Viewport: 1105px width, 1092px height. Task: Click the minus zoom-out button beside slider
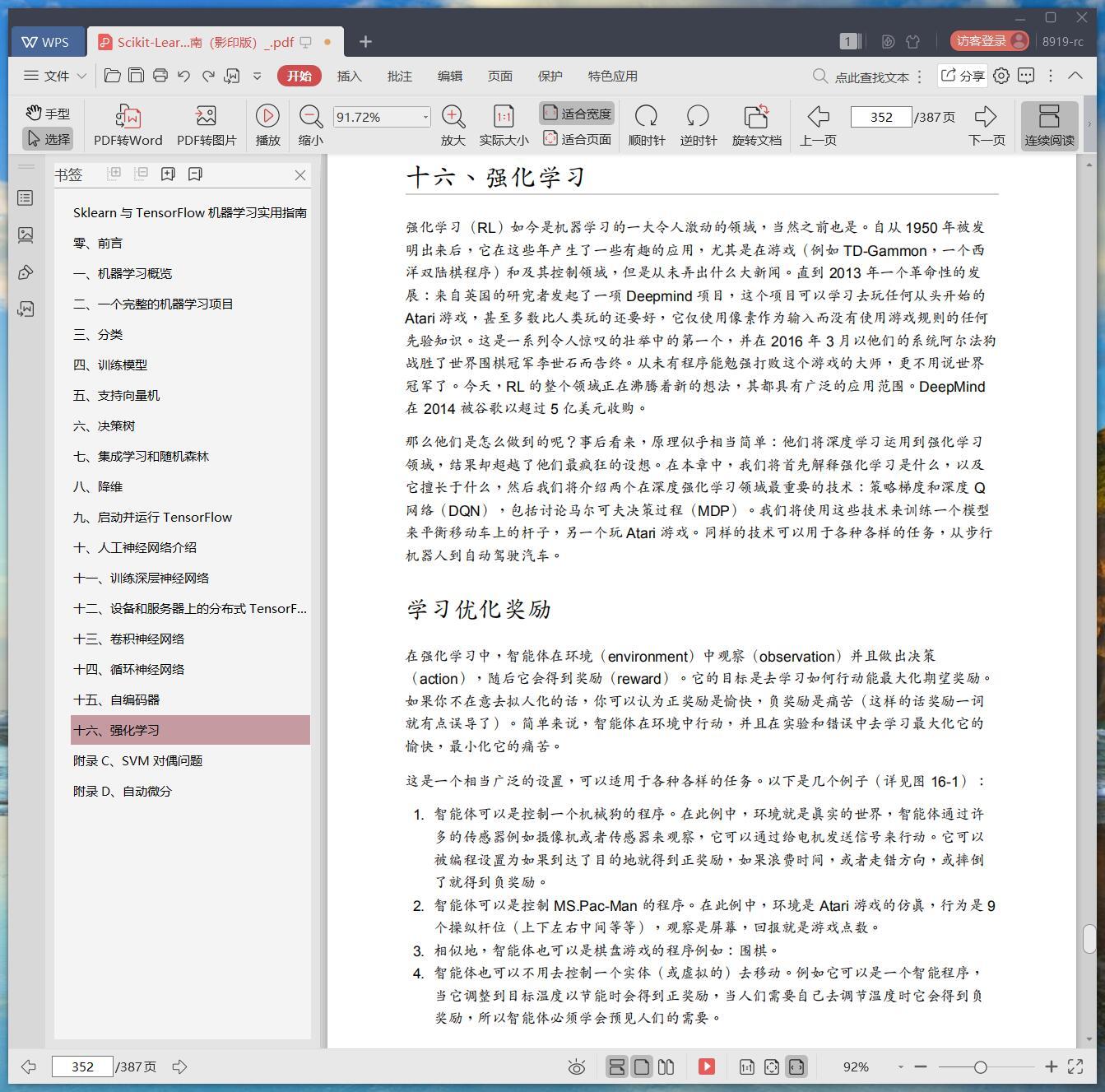(x=921, y=1066)
